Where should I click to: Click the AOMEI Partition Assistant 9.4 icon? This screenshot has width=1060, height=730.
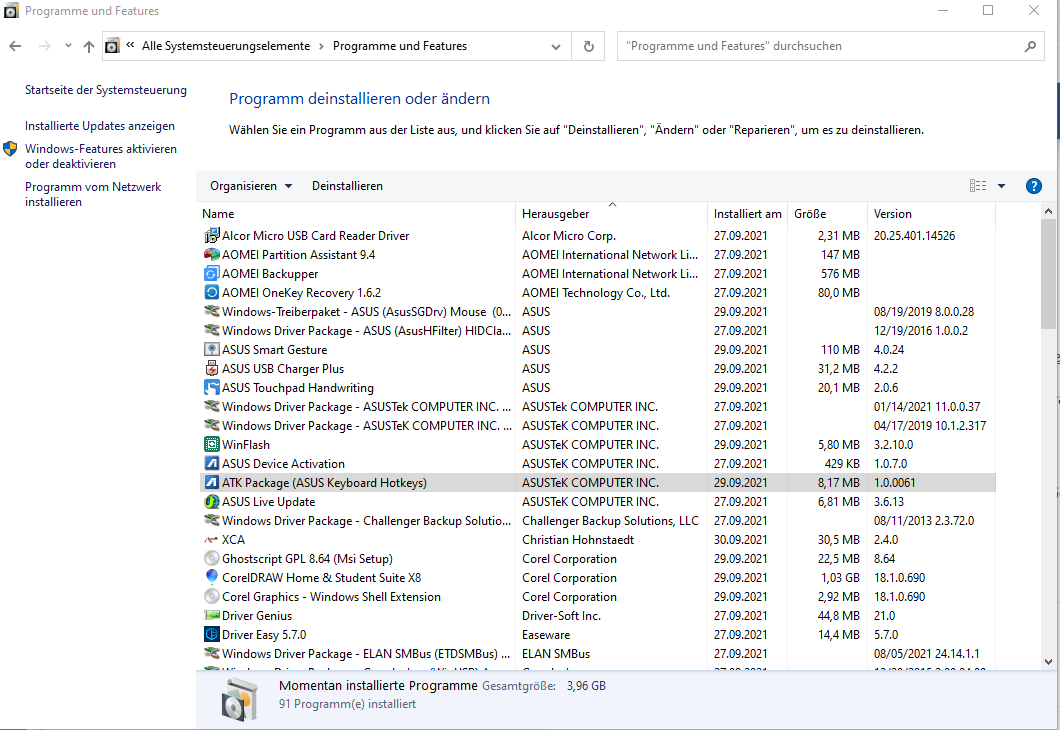pyautogui.click(x=212, y=254)
